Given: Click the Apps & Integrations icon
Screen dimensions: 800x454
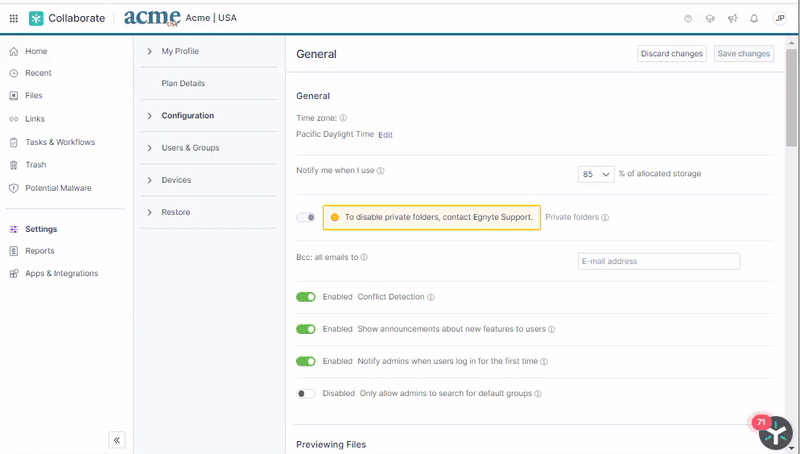Looking at the screenshot, I should (14, 273).
